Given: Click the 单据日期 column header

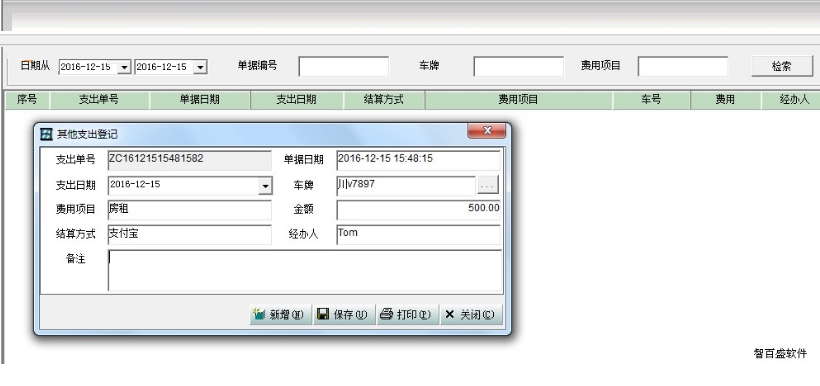Looking at the screenshot, I should point(200,100).
